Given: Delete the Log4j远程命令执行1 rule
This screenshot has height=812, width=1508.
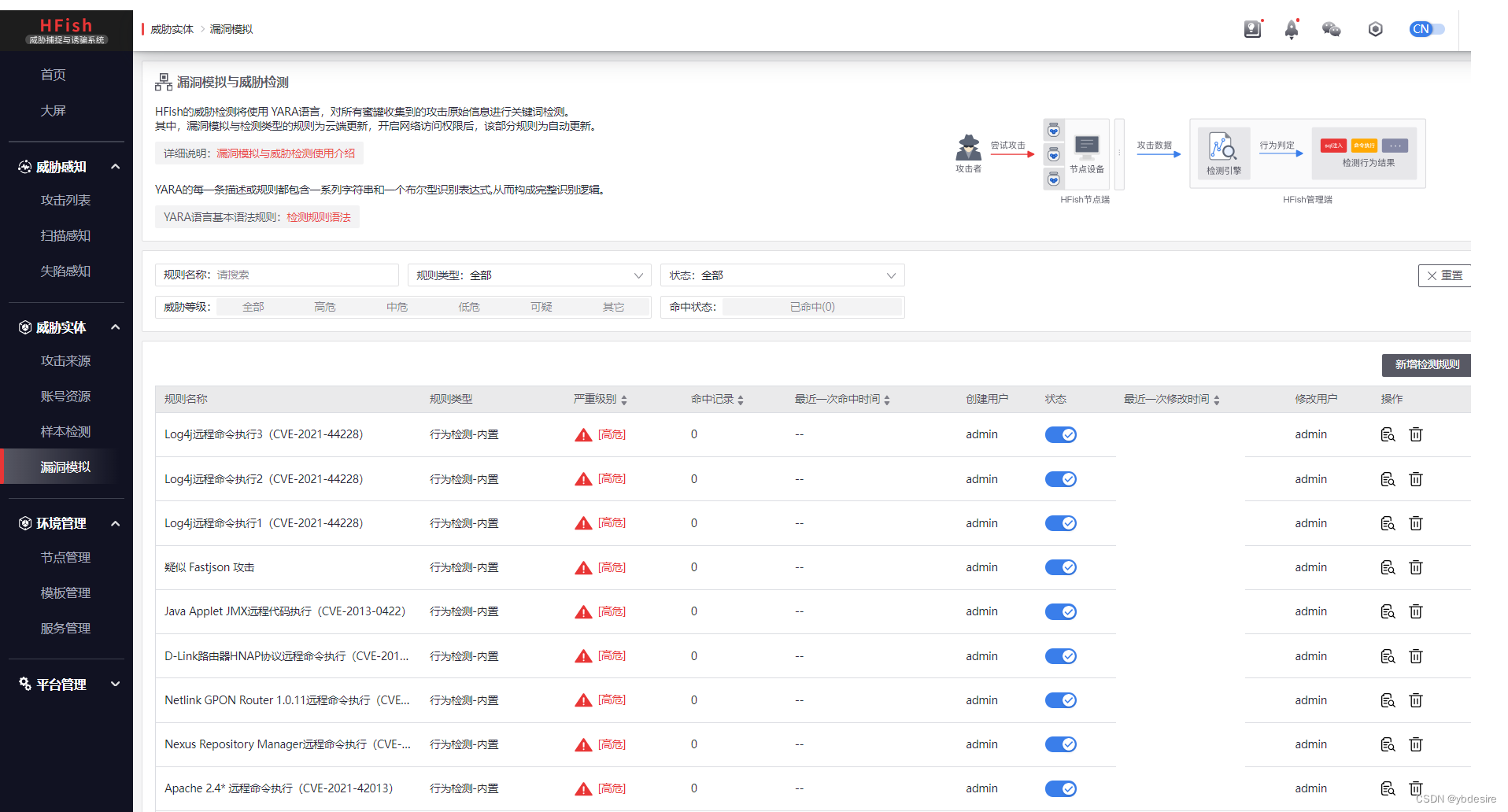Looking at the screenshot, I should pos(1415,523).
